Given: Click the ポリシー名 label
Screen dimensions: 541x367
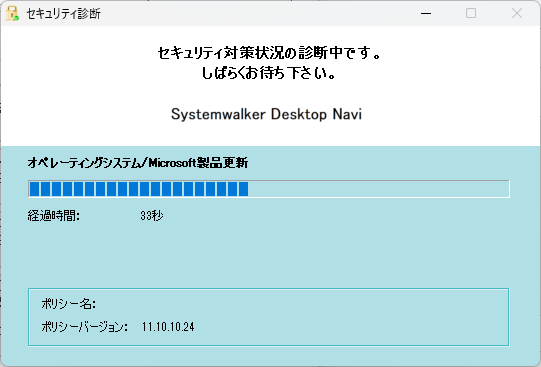Looking at the screenshot, I should [x=69, y=304].
